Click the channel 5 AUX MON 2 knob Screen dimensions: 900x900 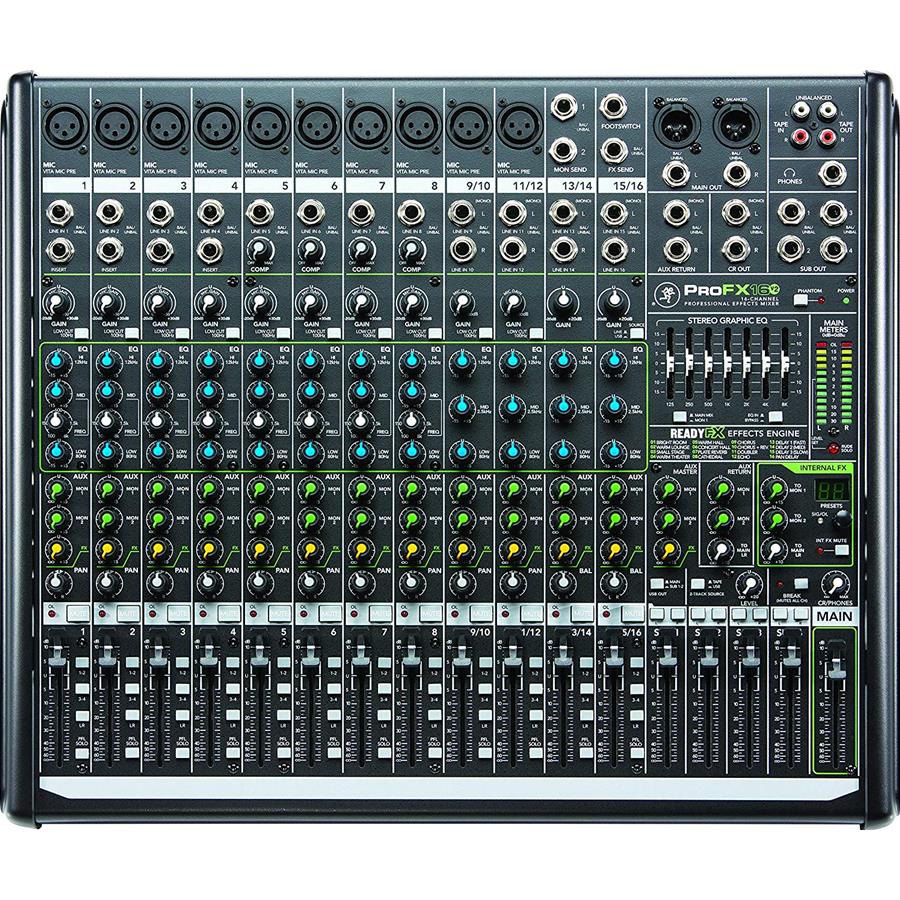[x=259, y=519]
